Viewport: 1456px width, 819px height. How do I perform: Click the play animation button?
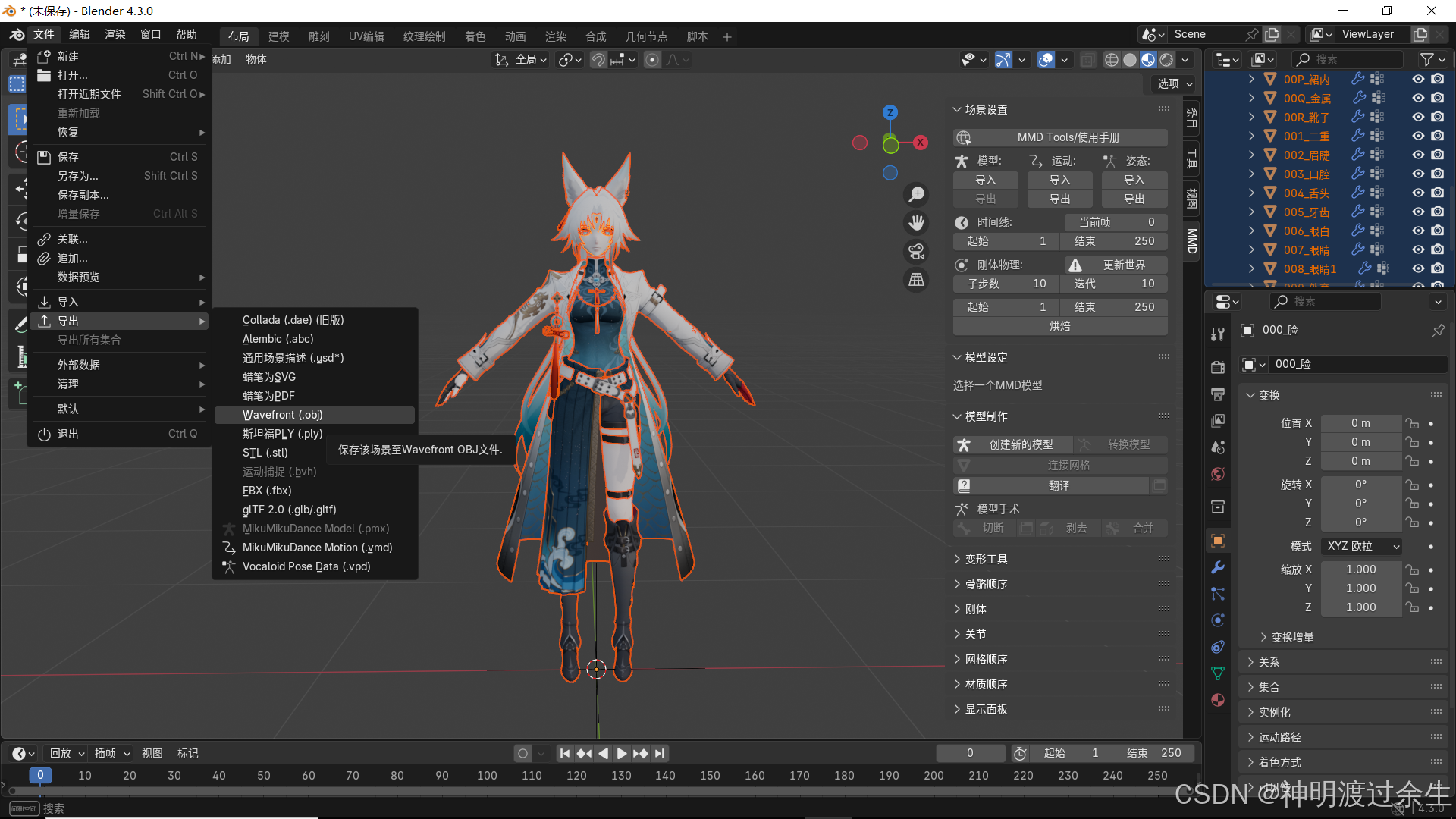click(622, 753)
